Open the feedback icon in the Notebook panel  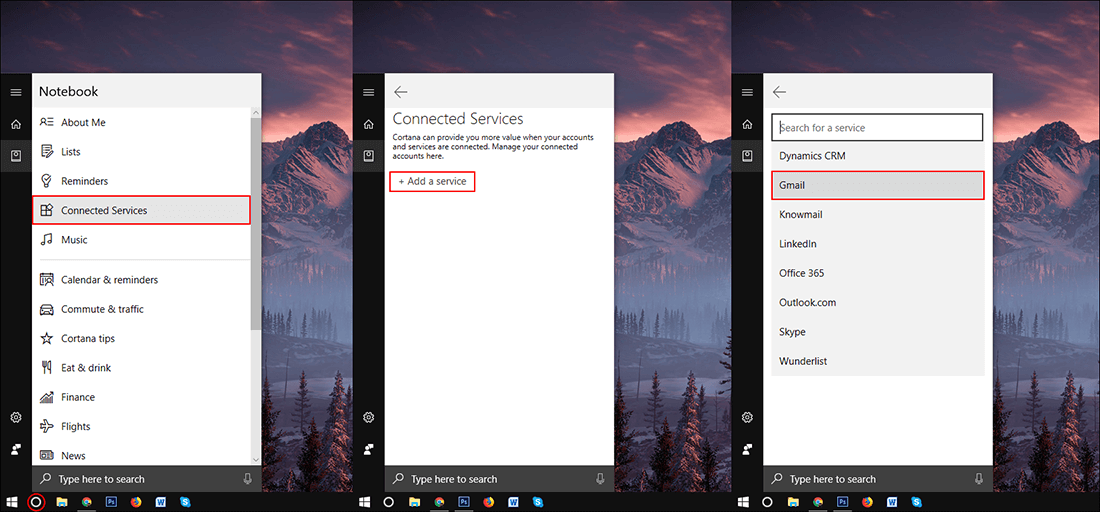tap(15, 450)
